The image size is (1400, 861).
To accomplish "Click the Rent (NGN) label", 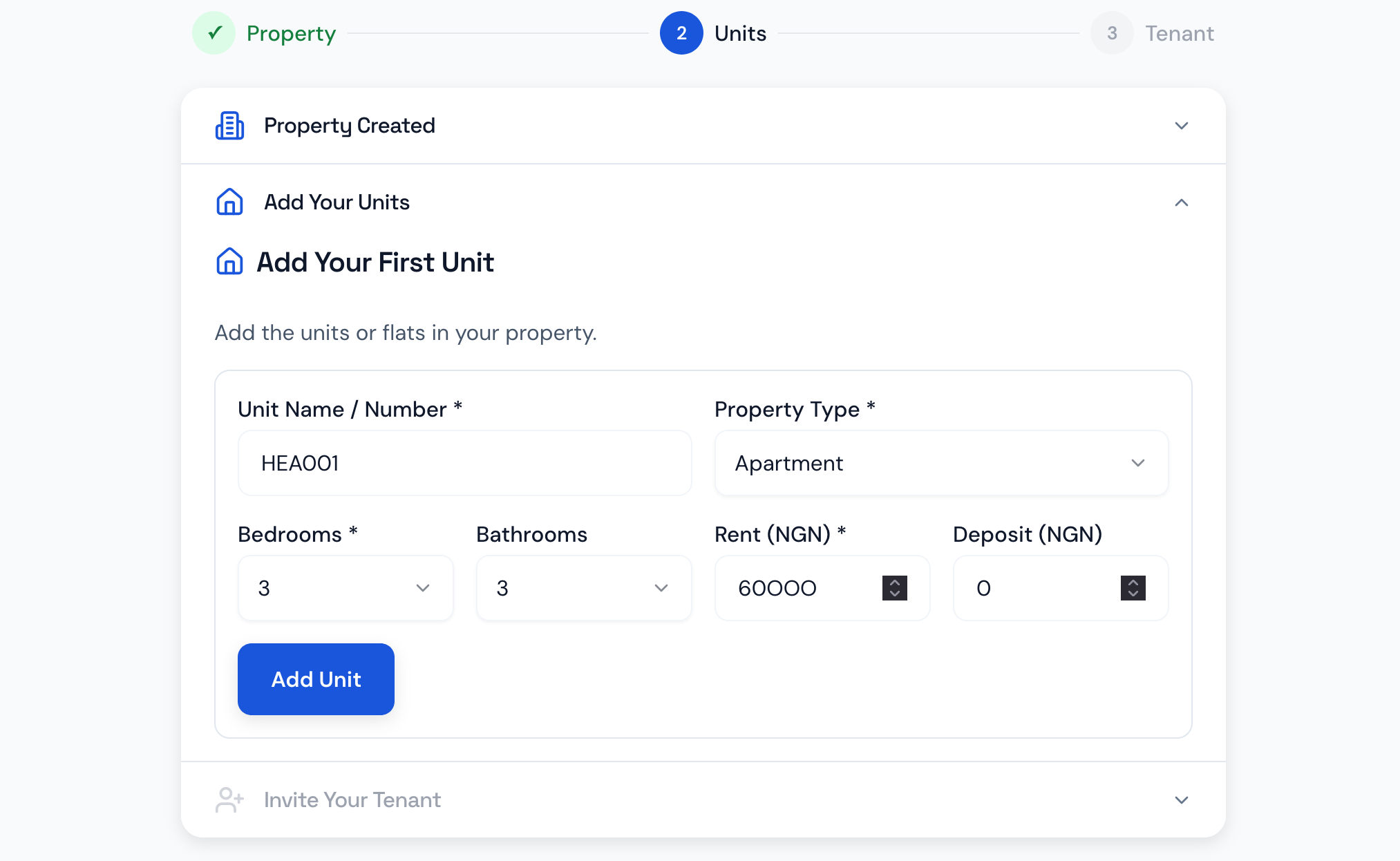I will coord(780,534).
